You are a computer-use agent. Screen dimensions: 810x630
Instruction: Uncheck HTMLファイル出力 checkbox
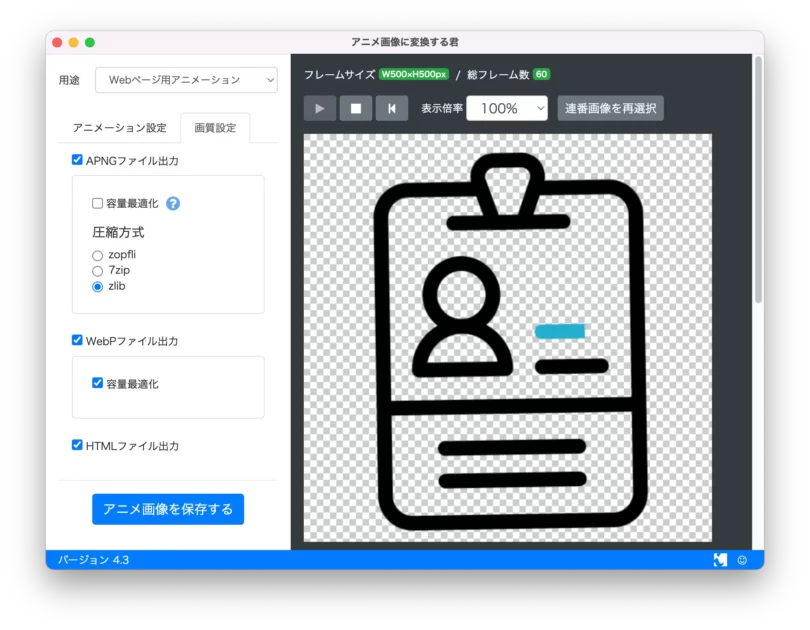point(78,445)
